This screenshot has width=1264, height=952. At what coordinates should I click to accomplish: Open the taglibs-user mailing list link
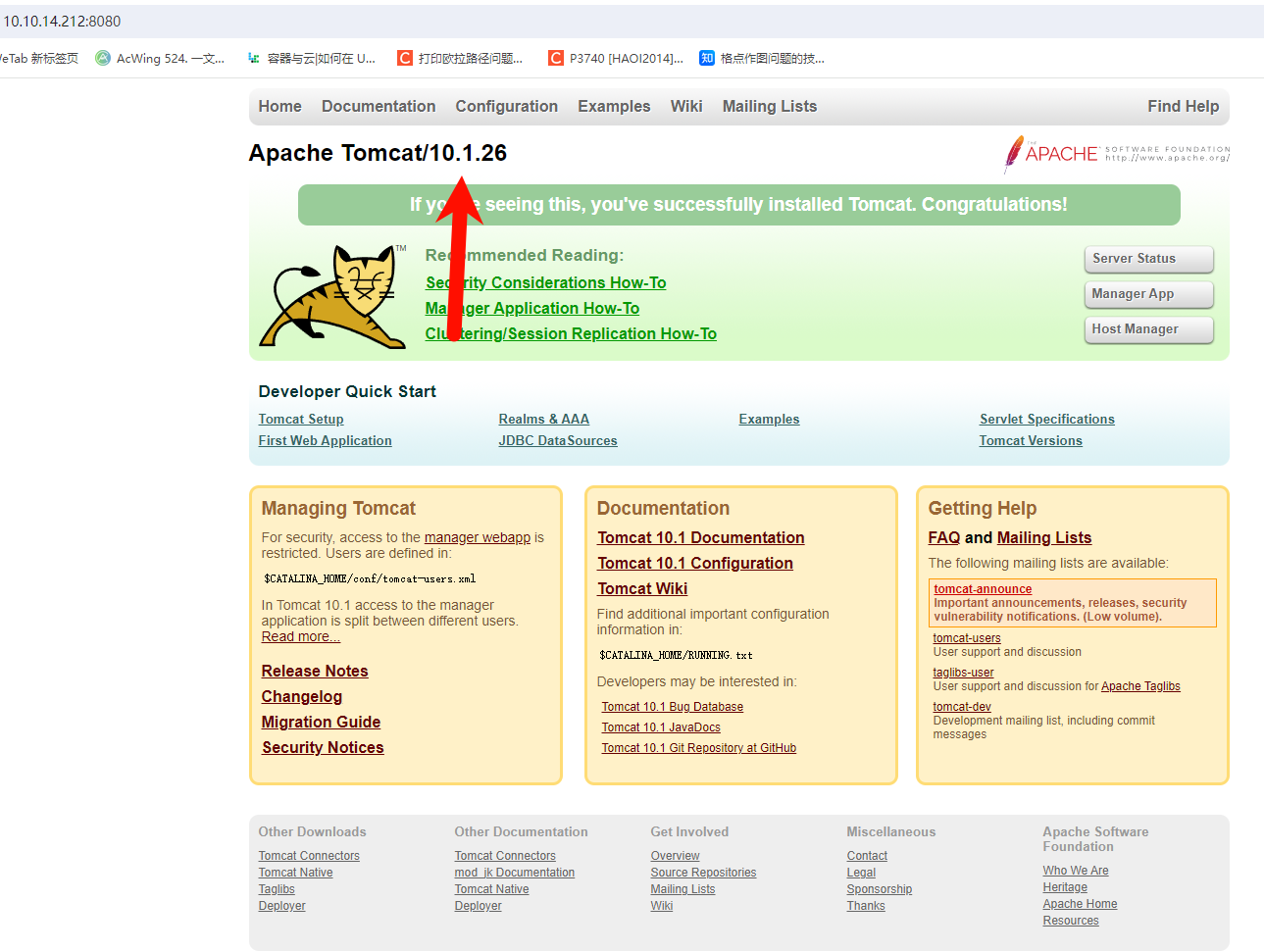click(x=963, y=673)
